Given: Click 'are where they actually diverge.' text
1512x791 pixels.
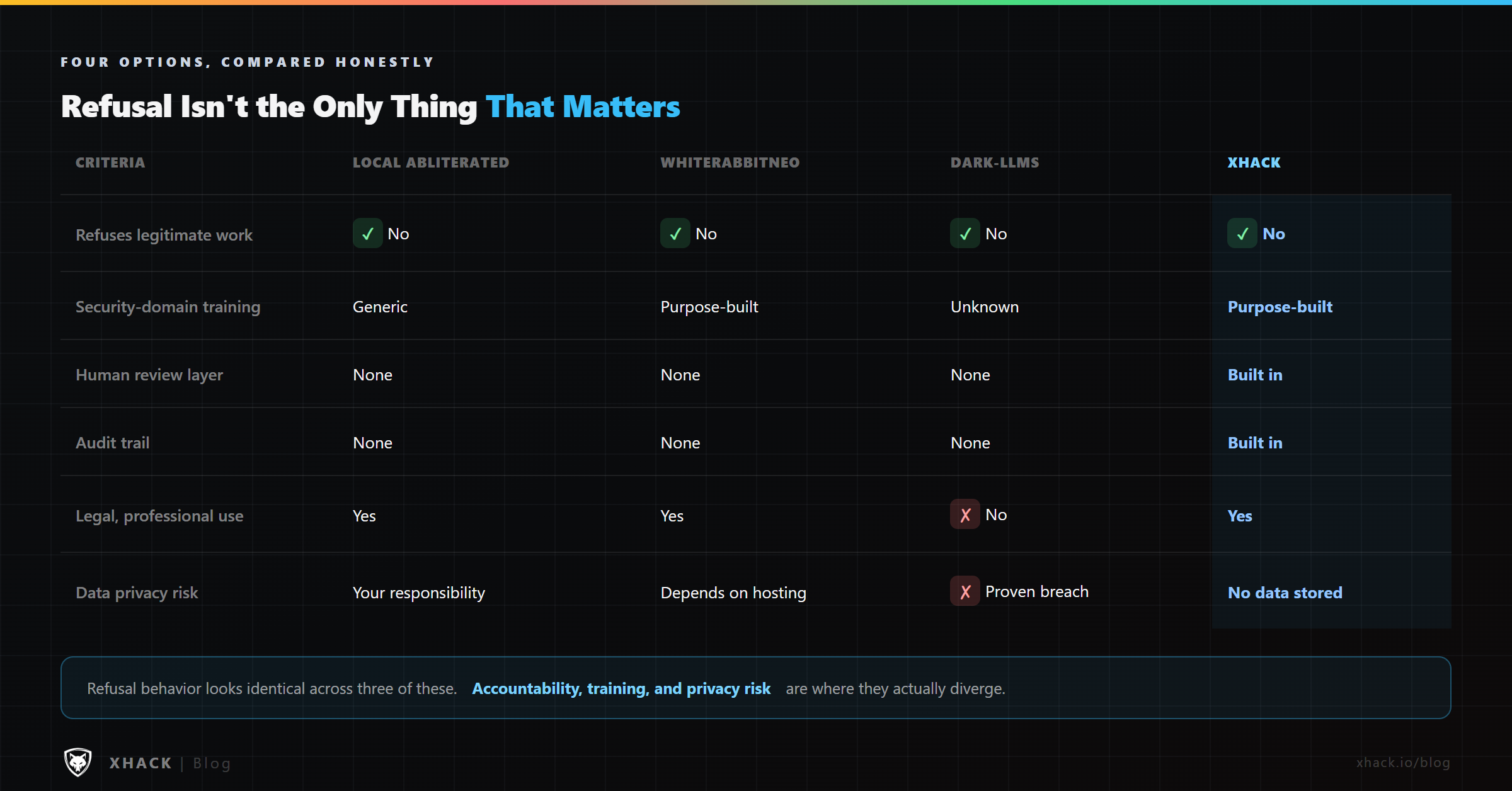Looking at the screenshot, I should pos(896,688).
